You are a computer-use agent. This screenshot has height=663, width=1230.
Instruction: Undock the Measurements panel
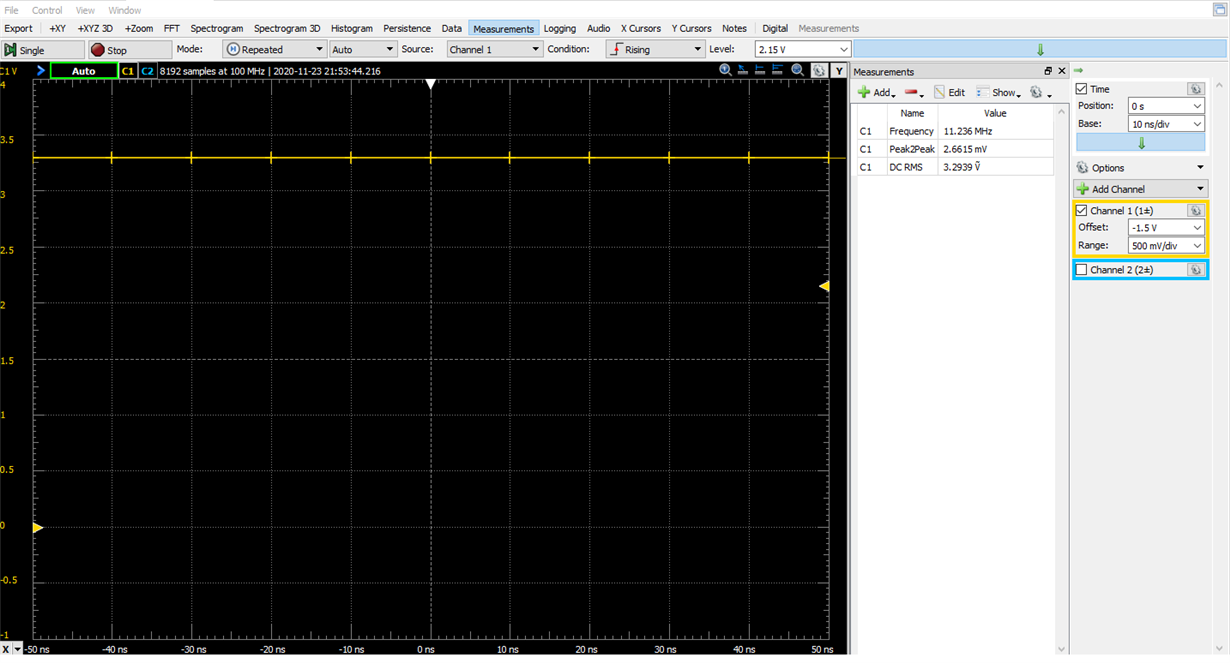[x=1048, y=71]
